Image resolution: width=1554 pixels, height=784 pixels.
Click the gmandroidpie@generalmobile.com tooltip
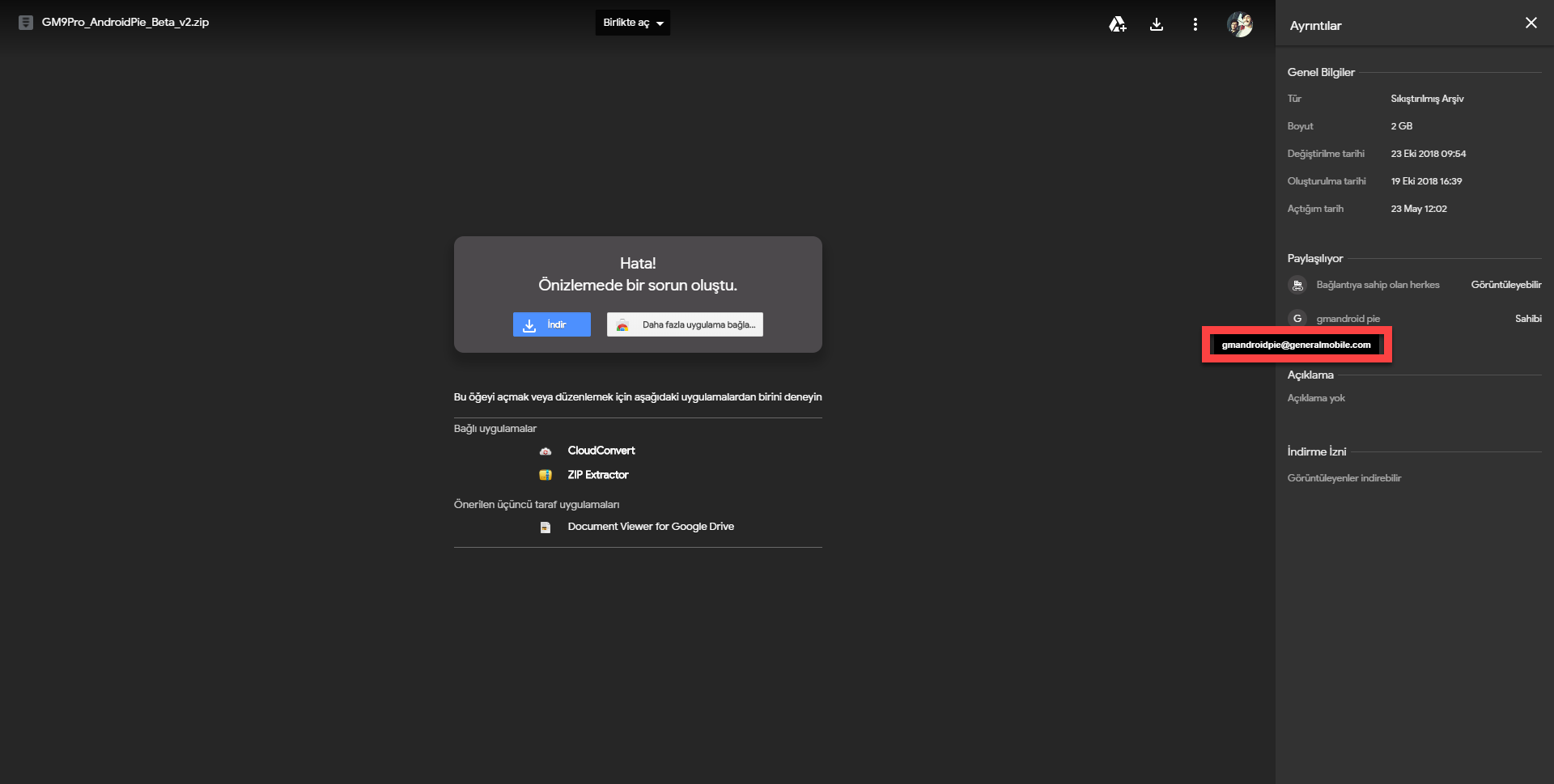[x=1297, y=345]
